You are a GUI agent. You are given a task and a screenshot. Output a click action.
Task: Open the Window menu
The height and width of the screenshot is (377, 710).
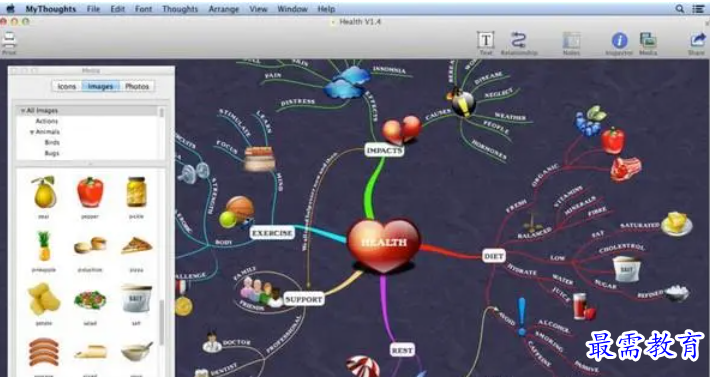coord(293,9)
